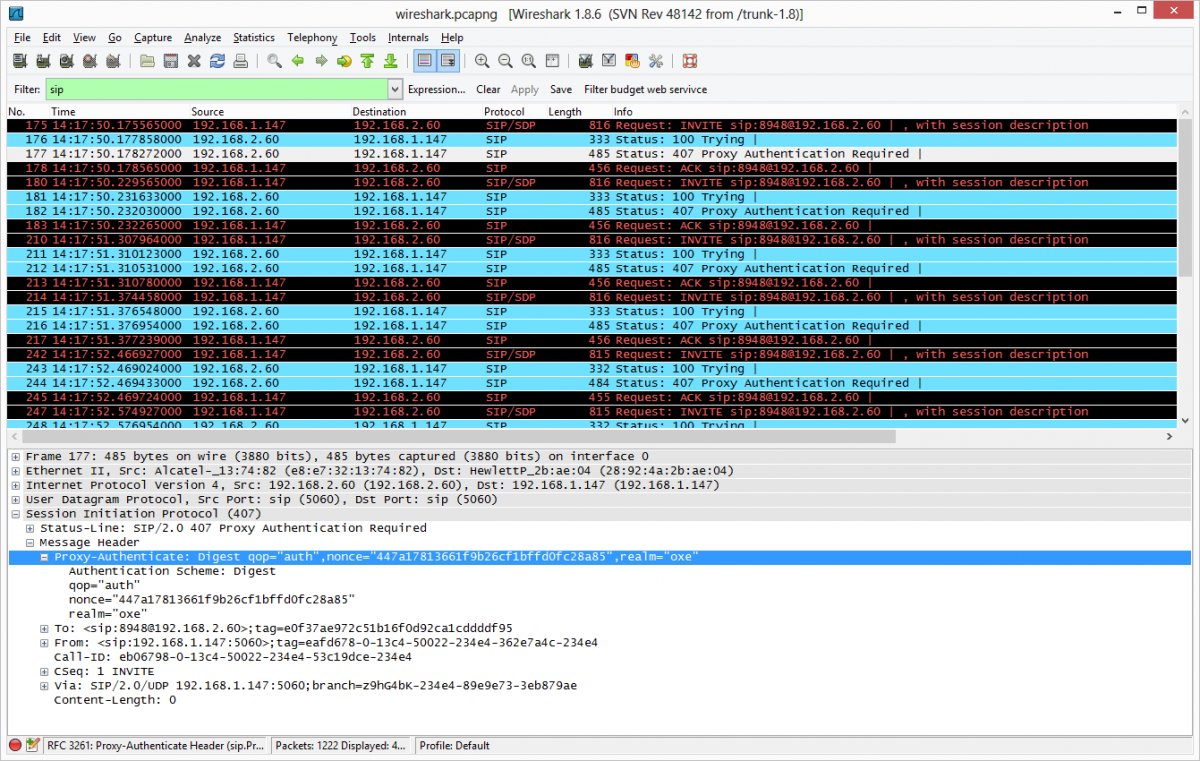Jump to the last packet
This screenshot has height=761, width=1200.
pyautogui.click(x=391, y=61)
